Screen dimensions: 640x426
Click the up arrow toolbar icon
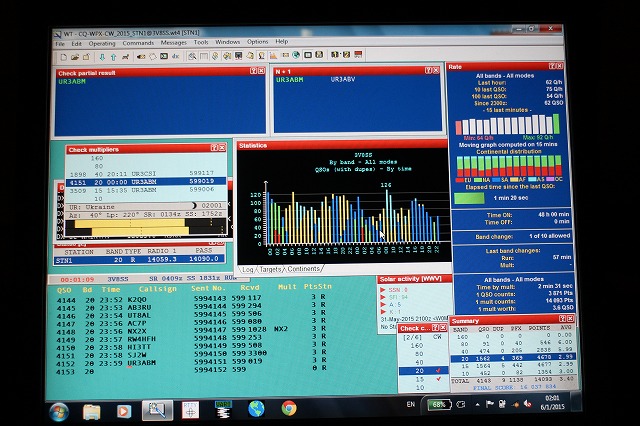click(x=113, y=57)
